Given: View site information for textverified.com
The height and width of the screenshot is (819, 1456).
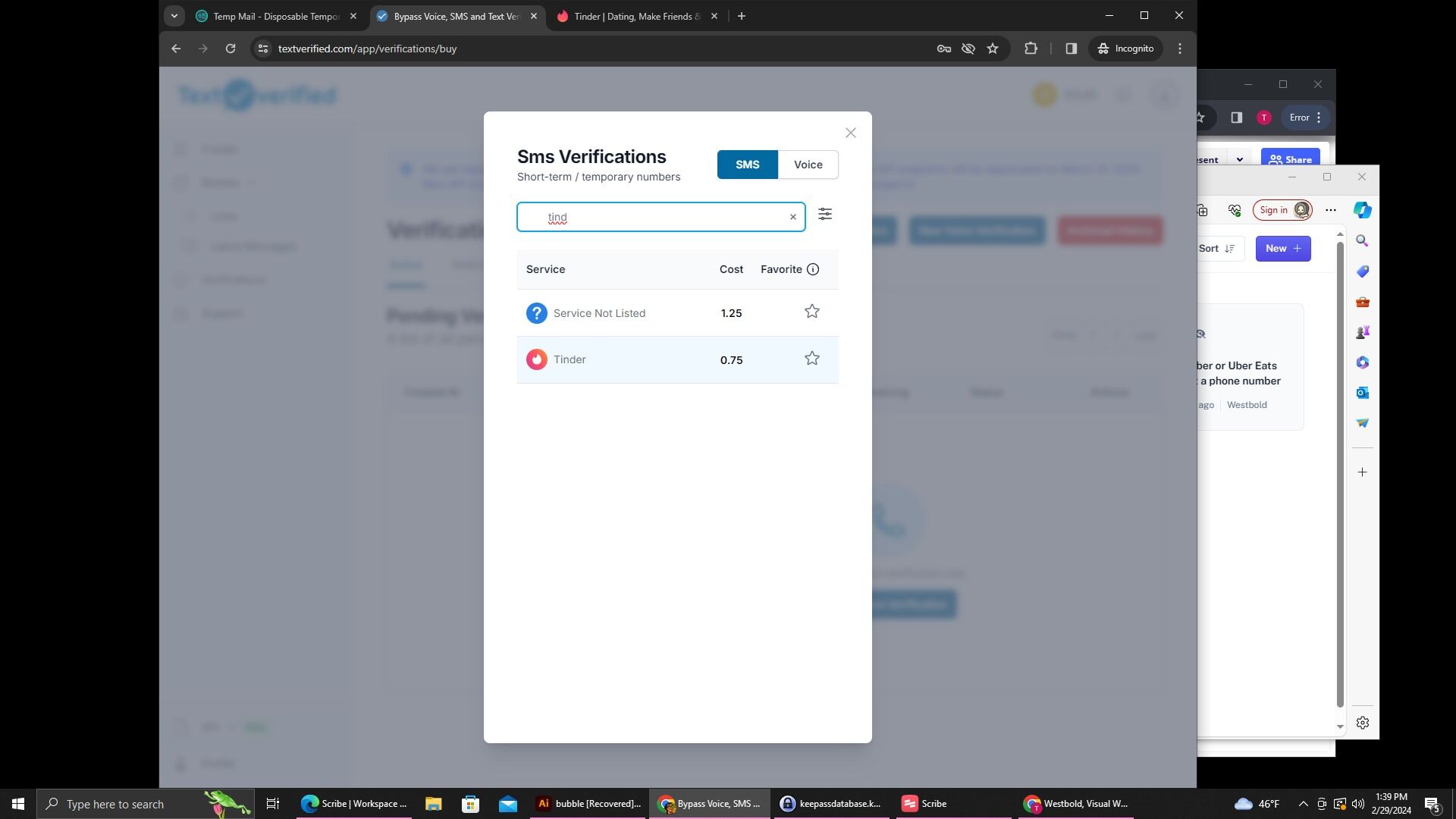Looking at the screenshot, I should [x=262, y=49].
